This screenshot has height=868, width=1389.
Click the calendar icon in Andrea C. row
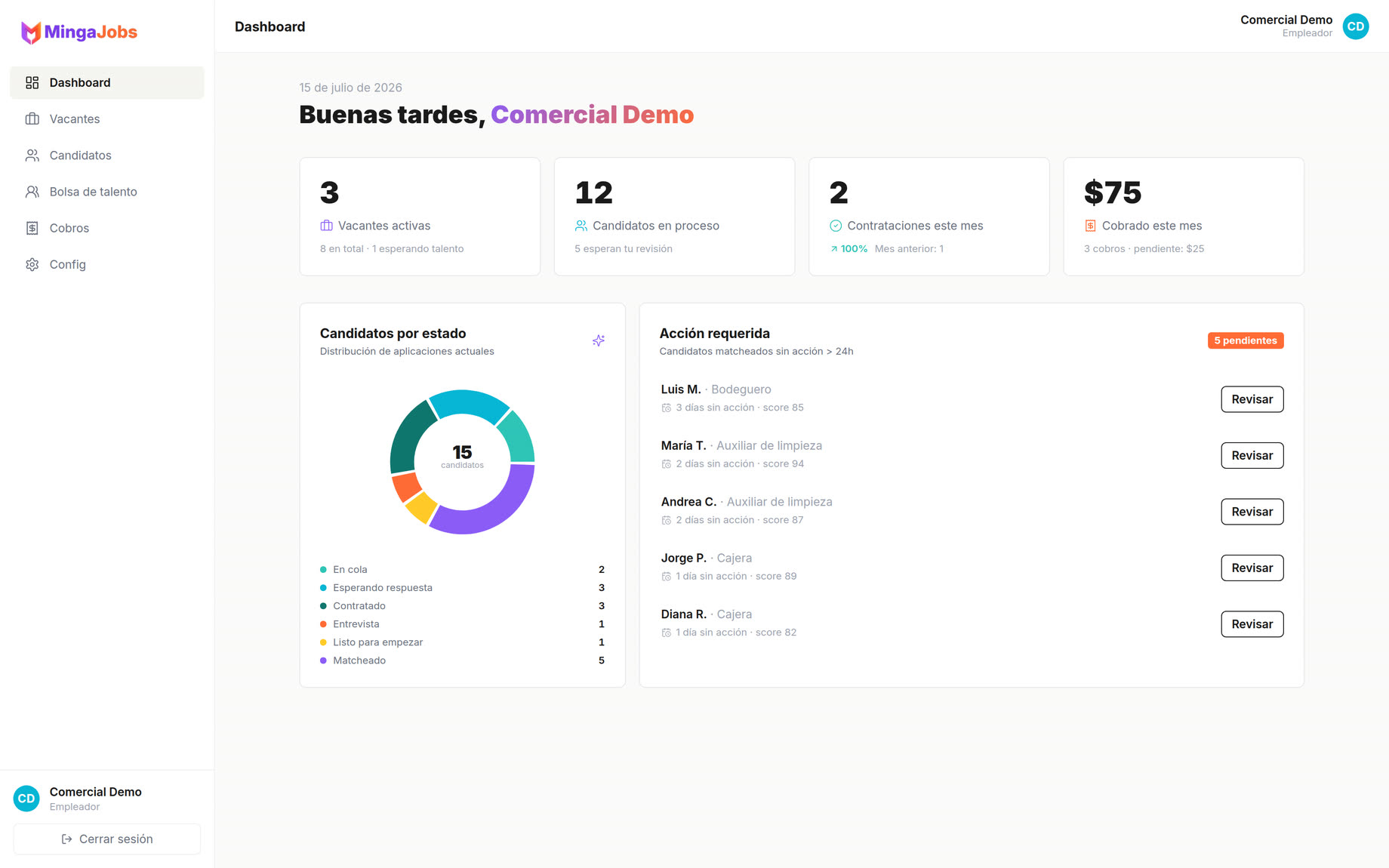click(x=667, y=520)
